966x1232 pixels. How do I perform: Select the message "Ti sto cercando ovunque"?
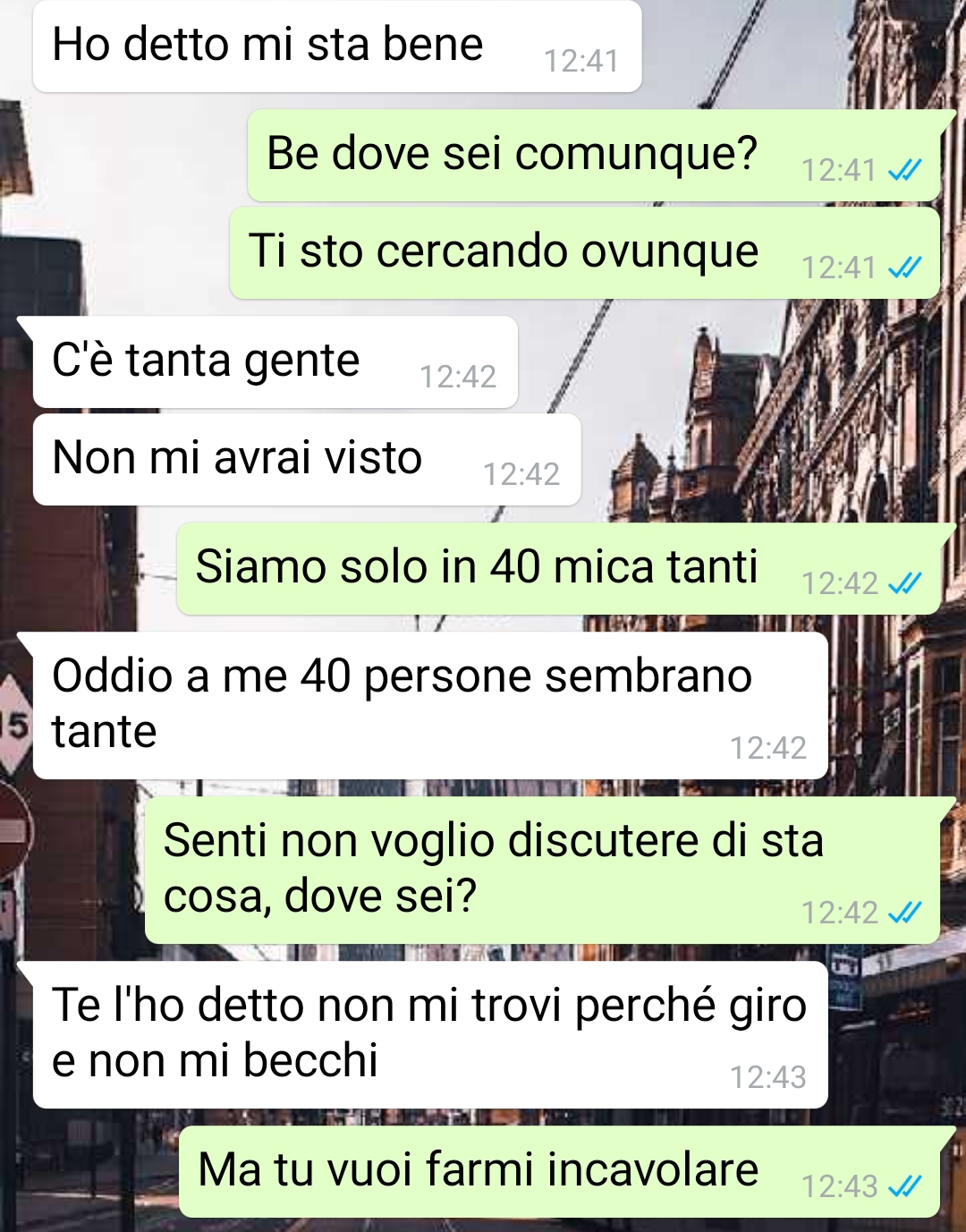(585, 253)
